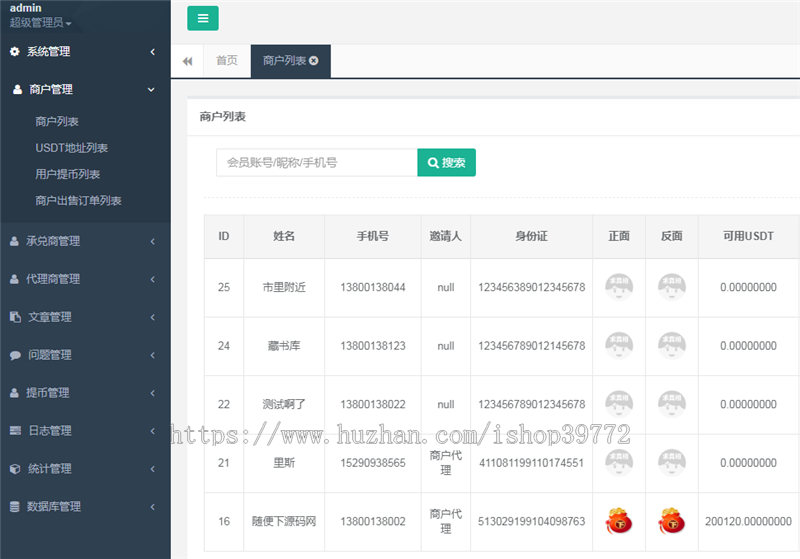Click the 问题管理 chat bubble icon
800x559 pixels.
(x=15, y=355)
